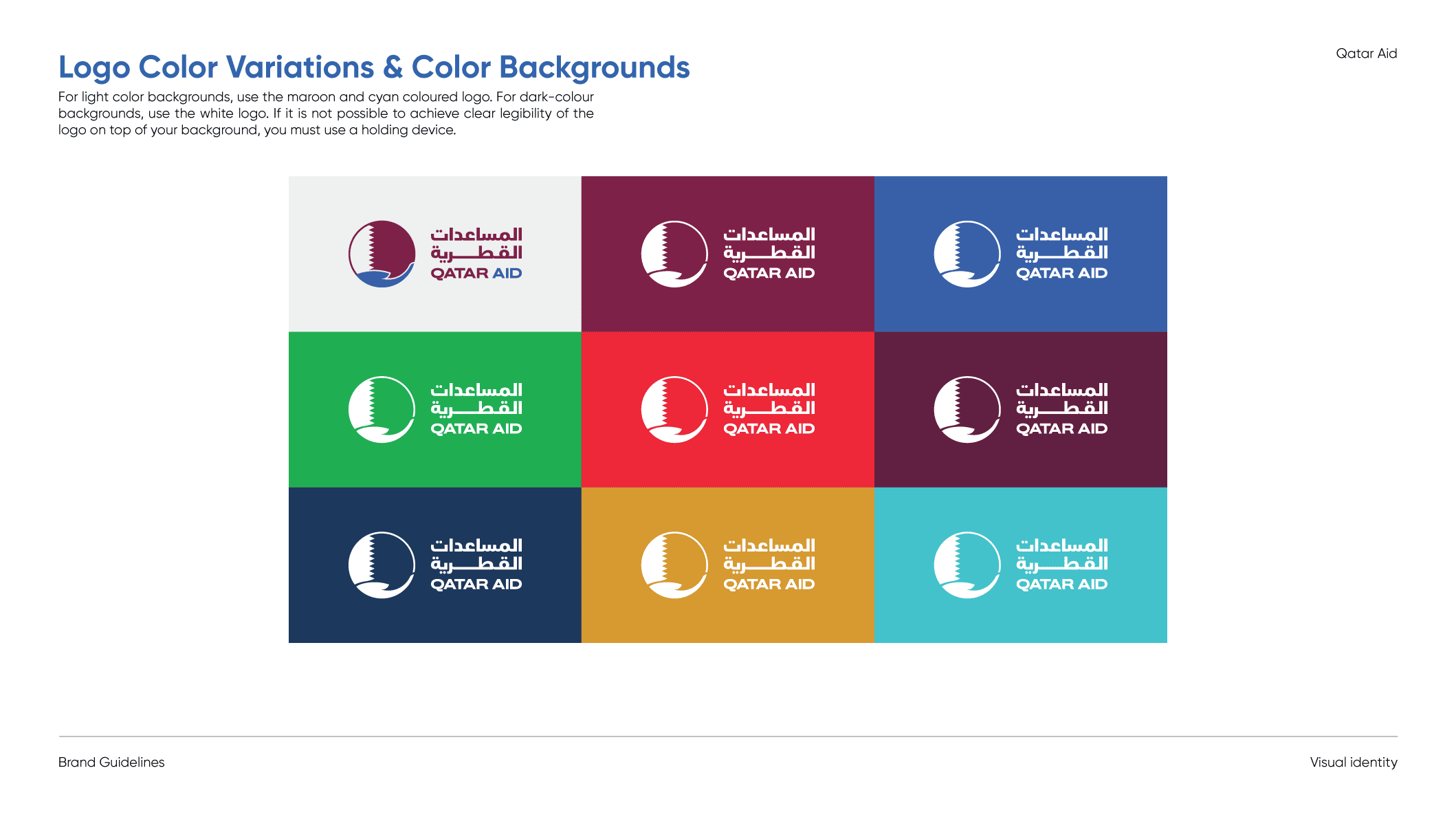Click the Brand Guidelines footer text
The width and height of the screenshot is (1456, 819).
tap(111, 762)
